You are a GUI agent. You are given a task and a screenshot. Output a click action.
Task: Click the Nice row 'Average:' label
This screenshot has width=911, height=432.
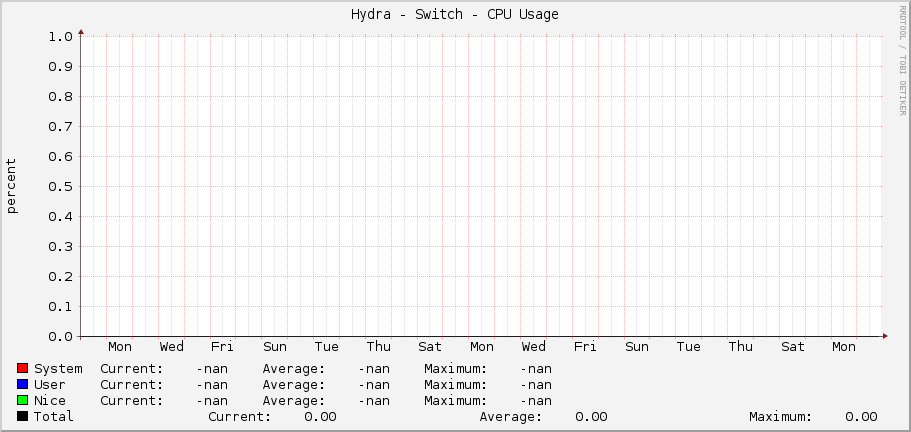293,401
